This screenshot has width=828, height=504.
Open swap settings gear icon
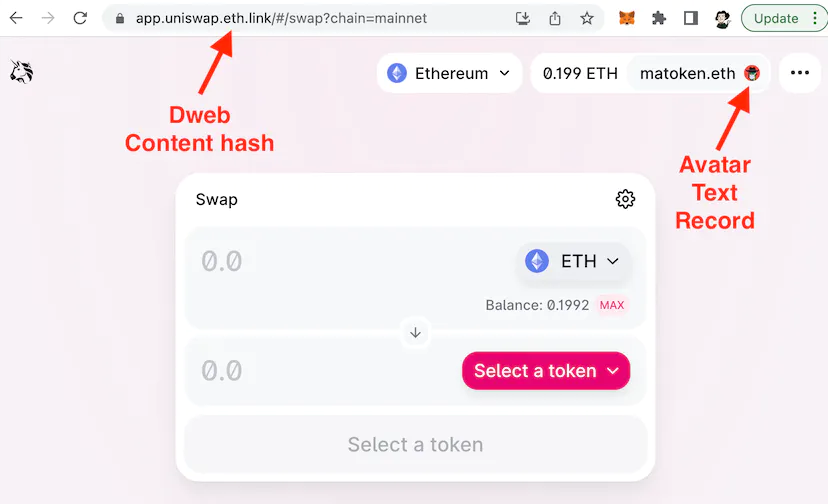pyautogui.click(x=625, y=199)
